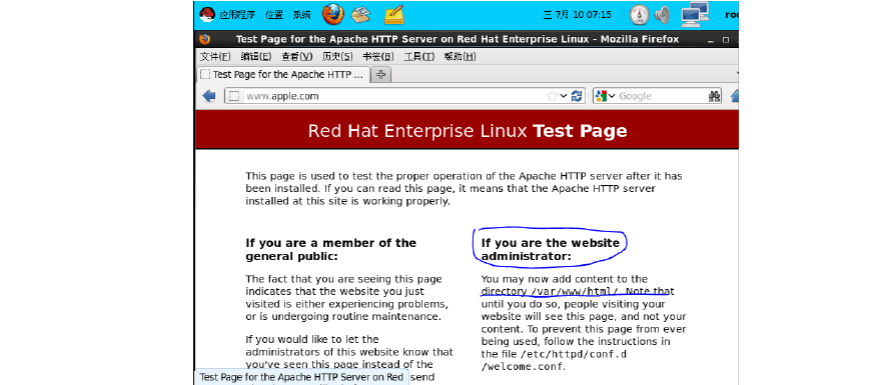
Task: Open the URL history dropdown arrow
Action: tap(564, 96)
